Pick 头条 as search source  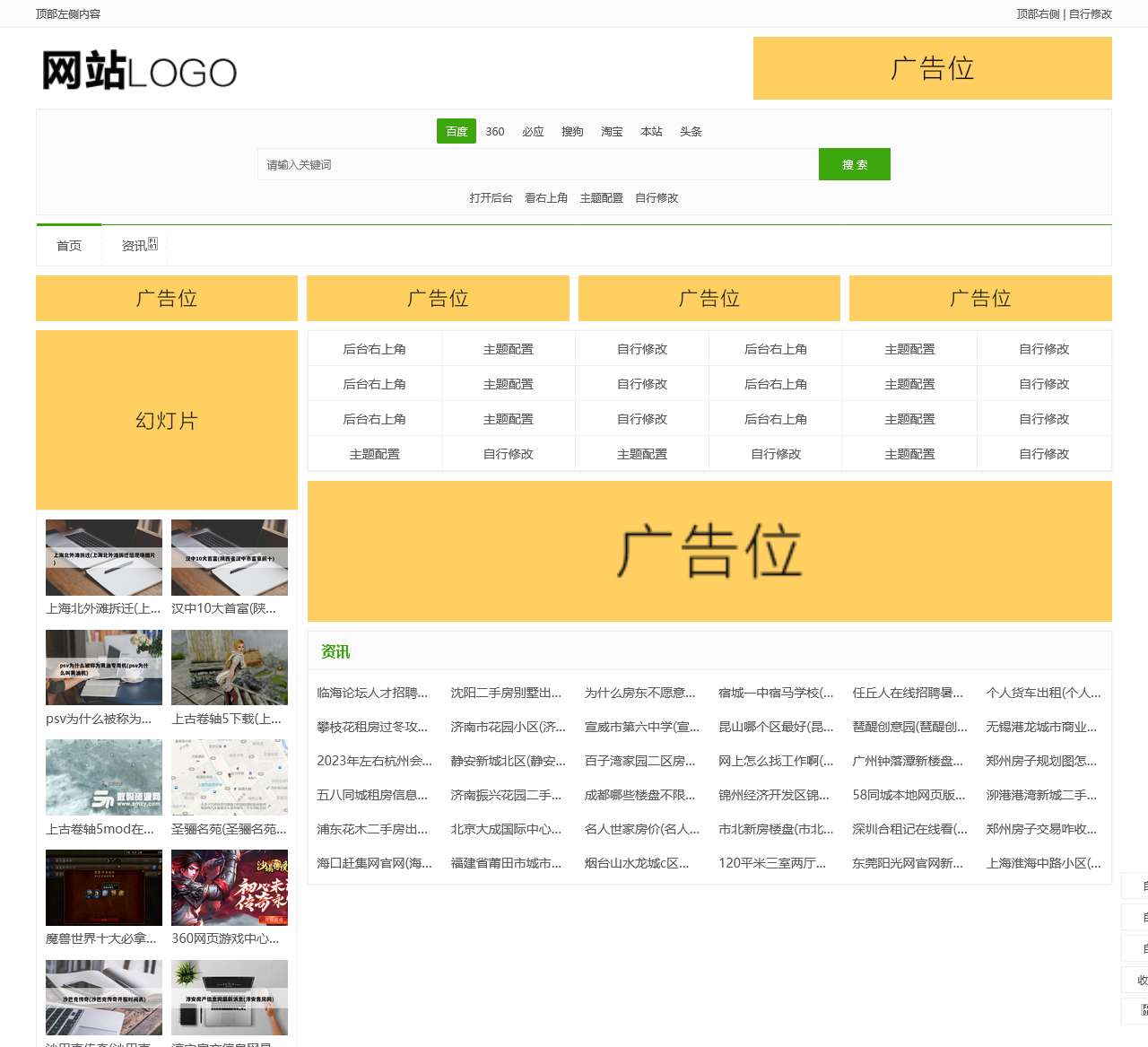click(689, 131)
